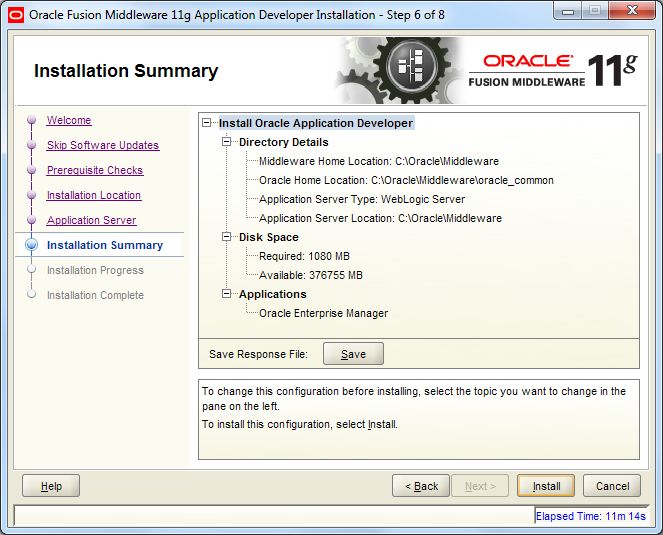663x535 pixels.
Task: Open Help for this installer step
Action: [51, 486]
